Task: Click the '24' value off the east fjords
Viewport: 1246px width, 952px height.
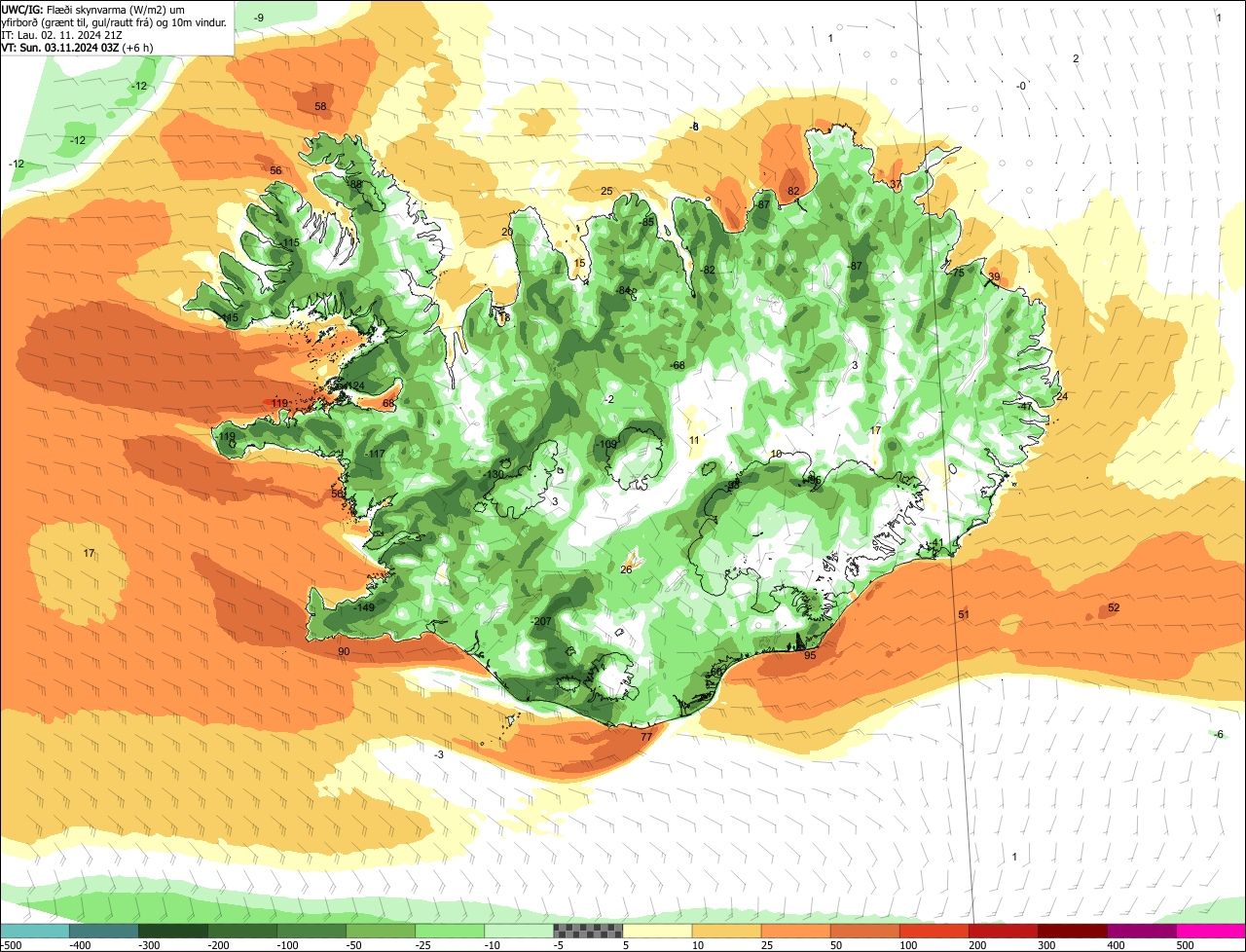Action: tap(1062, 396)
